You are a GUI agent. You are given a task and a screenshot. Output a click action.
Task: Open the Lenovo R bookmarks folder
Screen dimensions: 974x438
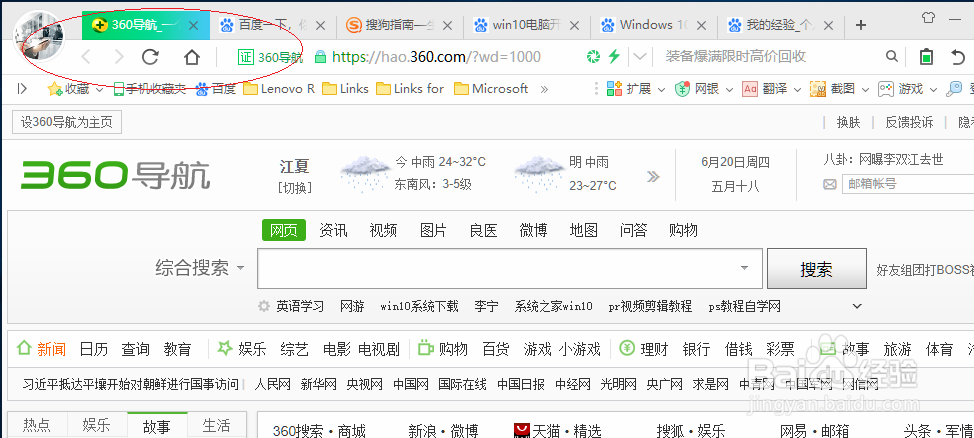point(279,89)
